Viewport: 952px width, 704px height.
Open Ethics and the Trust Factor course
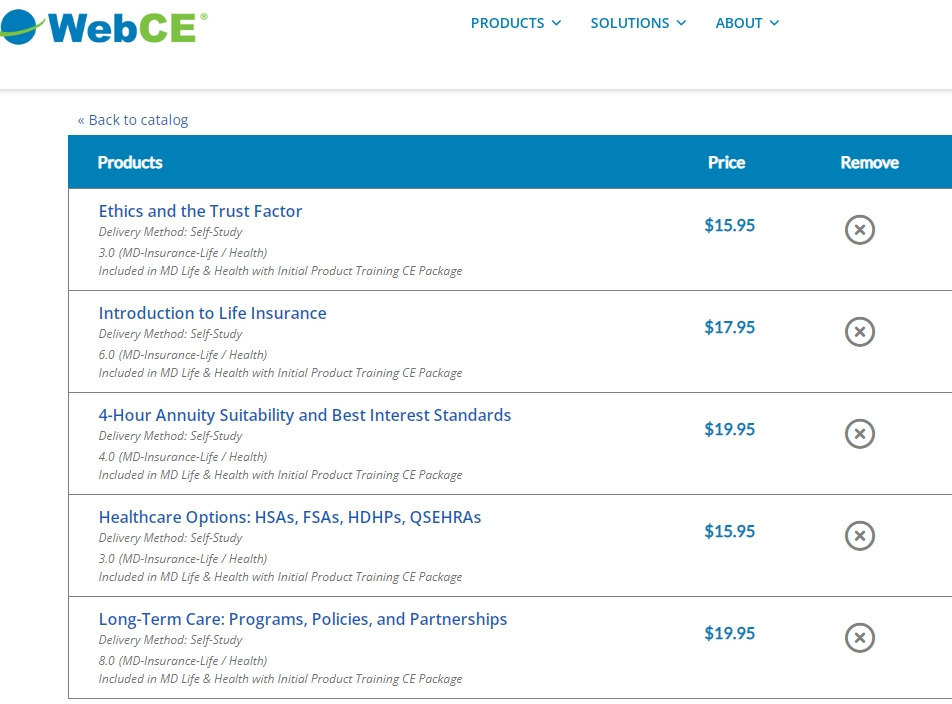click(200, 211)
